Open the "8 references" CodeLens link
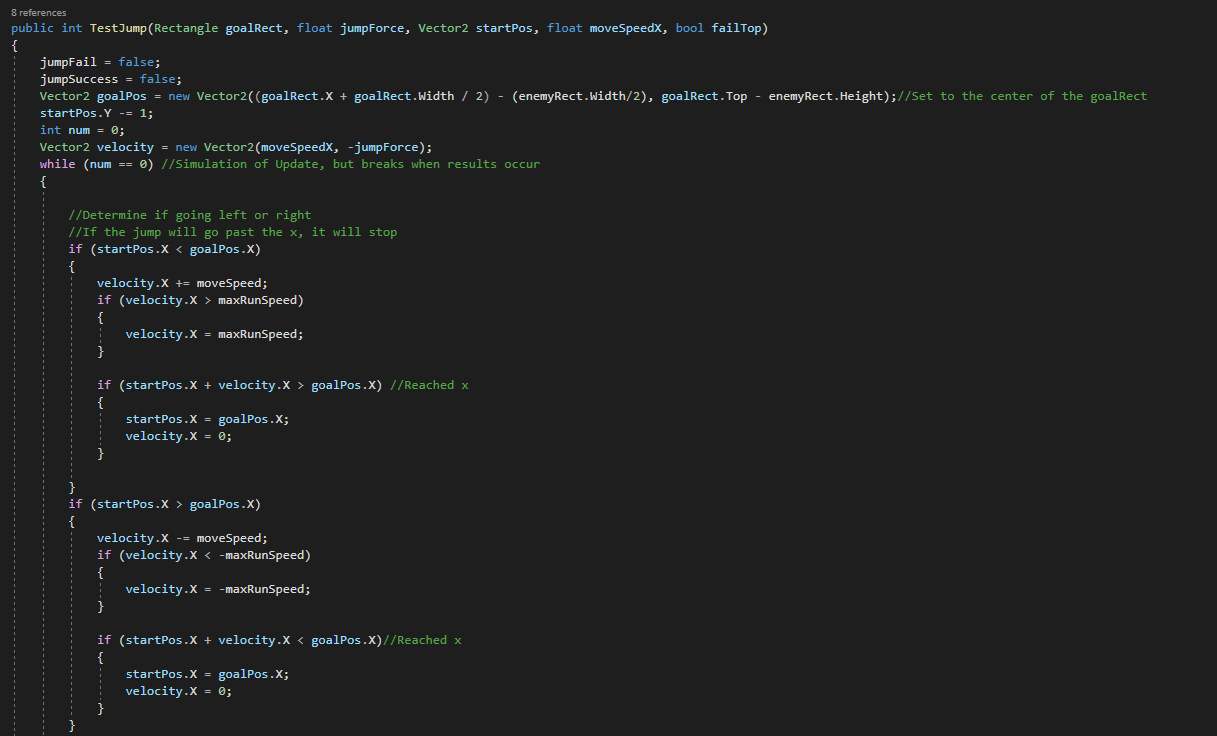The height and width of the screenshot is (736, 1217). tap(38, 12)
